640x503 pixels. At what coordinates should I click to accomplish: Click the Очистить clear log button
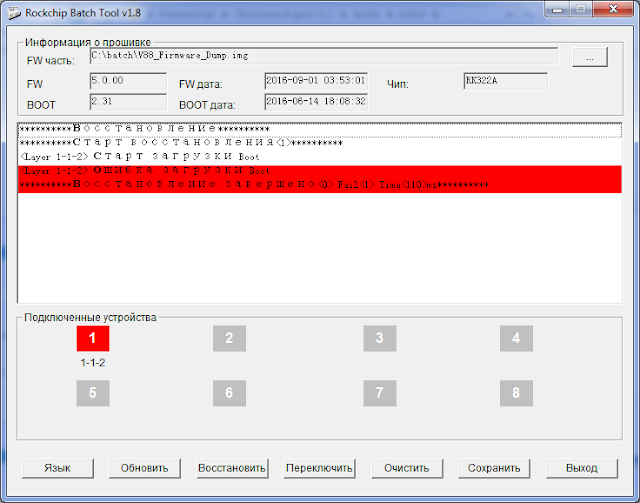click(x=407, y=468)
